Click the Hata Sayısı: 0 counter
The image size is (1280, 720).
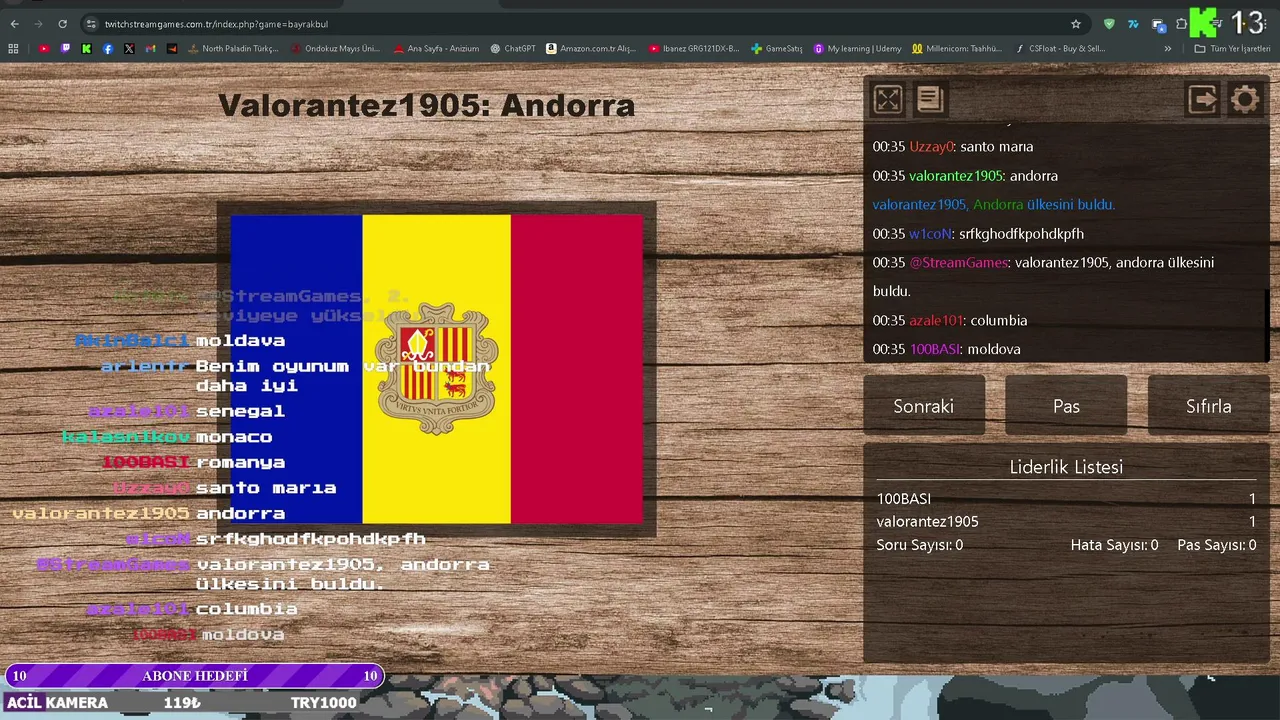(1114, 545)
